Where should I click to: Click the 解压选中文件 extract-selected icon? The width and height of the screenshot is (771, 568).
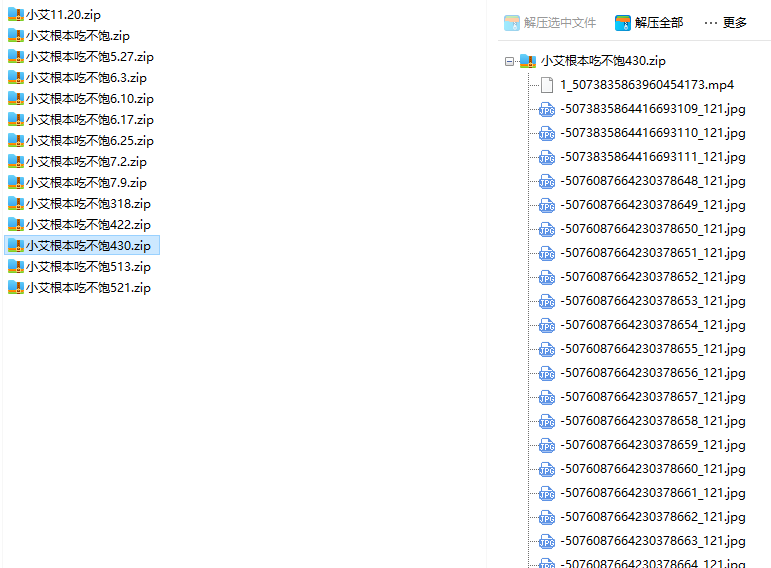[x=512, y=22]
